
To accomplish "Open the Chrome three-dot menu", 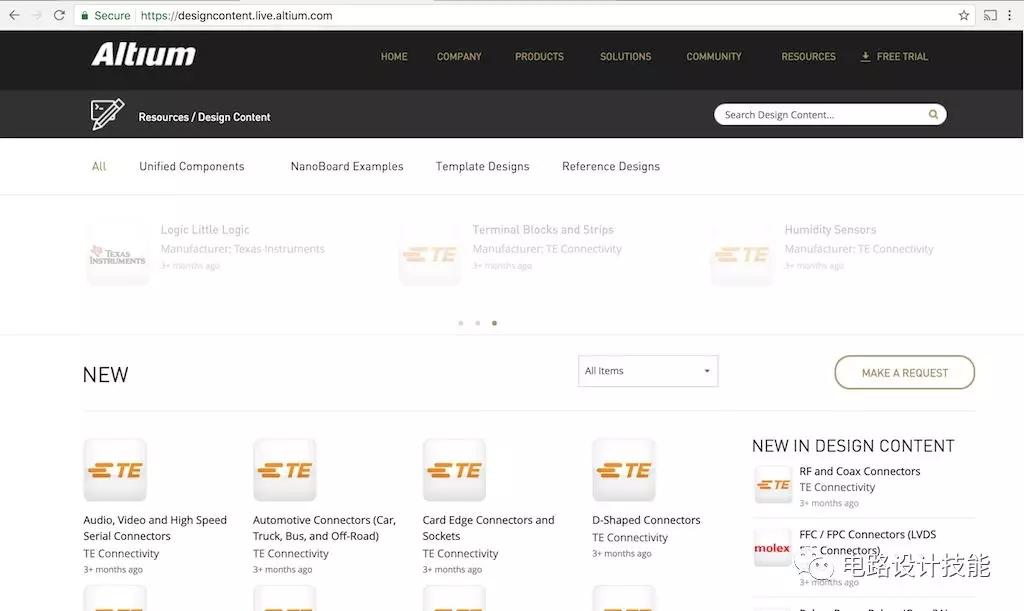I will point(1010,15).
